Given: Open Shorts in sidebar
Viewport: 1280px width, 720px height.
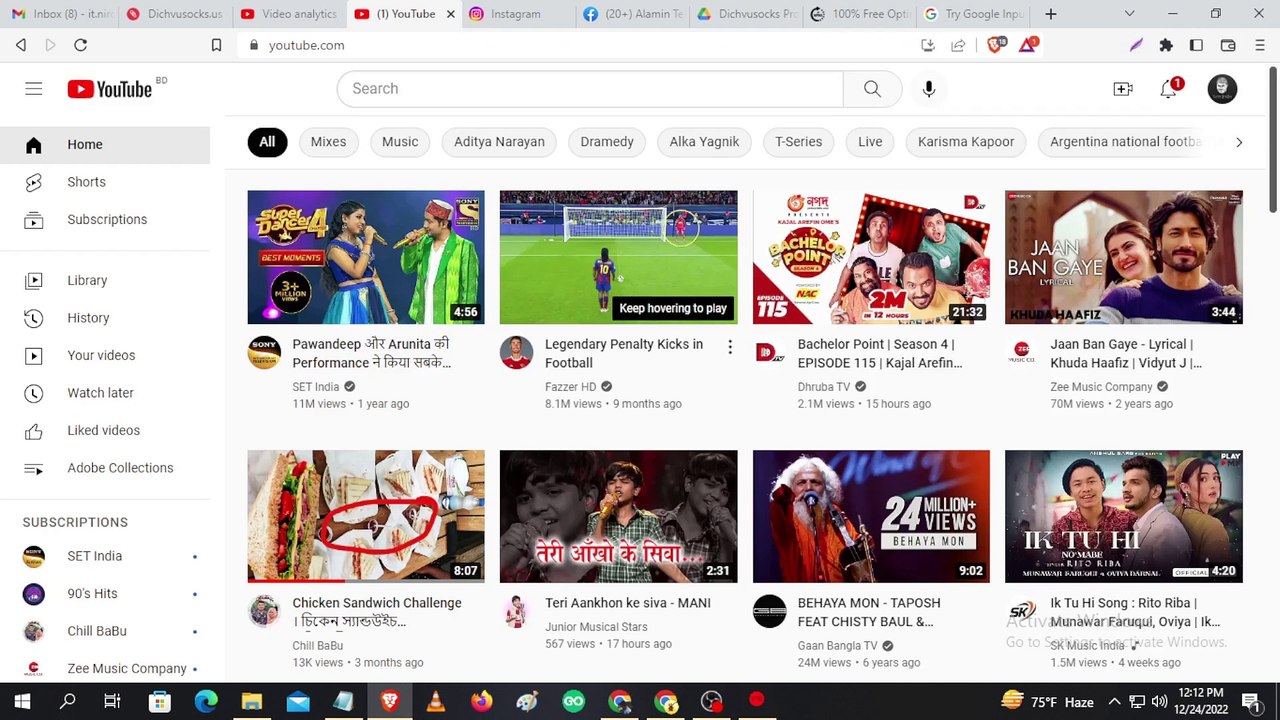Looking at the screenshot, I should [x=105, y=182].
